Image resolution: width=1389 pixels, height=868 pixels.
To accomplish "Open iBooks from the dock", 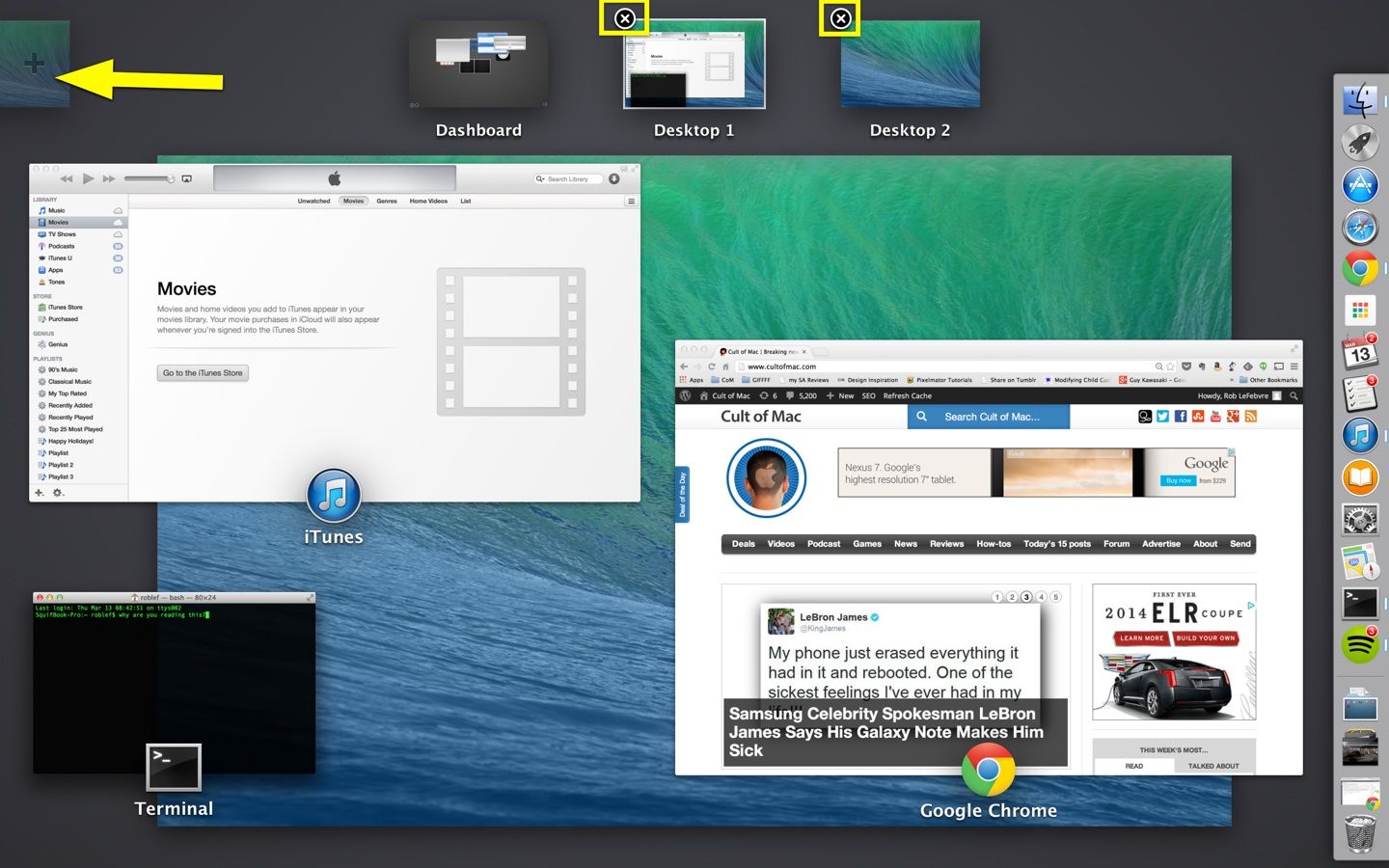I will [x=1360, y=477].
